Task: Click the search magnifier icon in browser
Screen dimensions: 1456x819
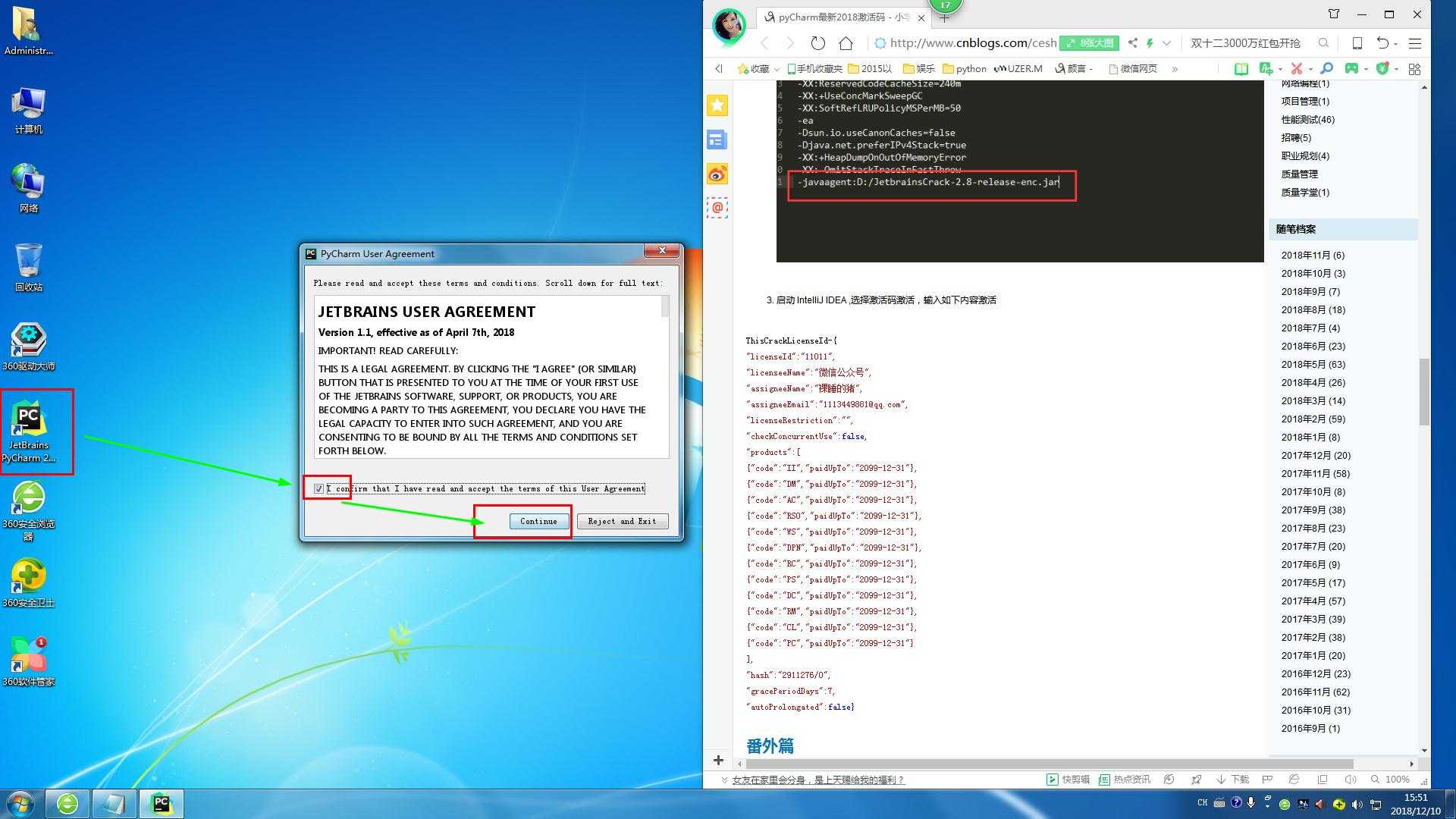Action: [x=1323, y=43]
